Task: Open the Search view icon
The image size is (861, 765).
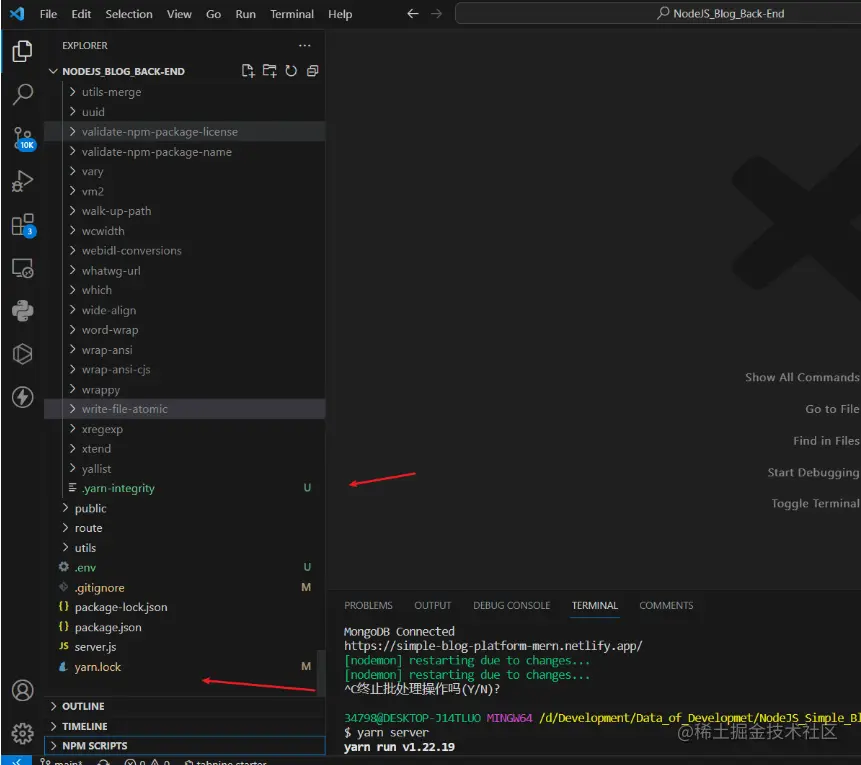Action: click(x=22, y=94)
